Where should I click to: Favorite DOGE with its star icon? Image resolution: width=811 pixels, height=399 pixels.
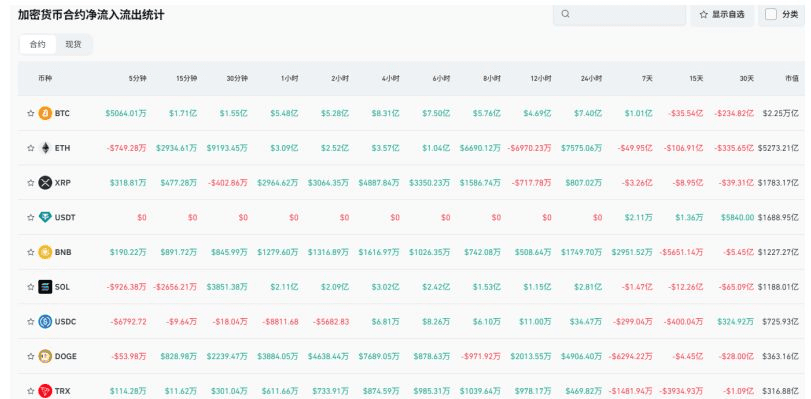pos(31,356)
